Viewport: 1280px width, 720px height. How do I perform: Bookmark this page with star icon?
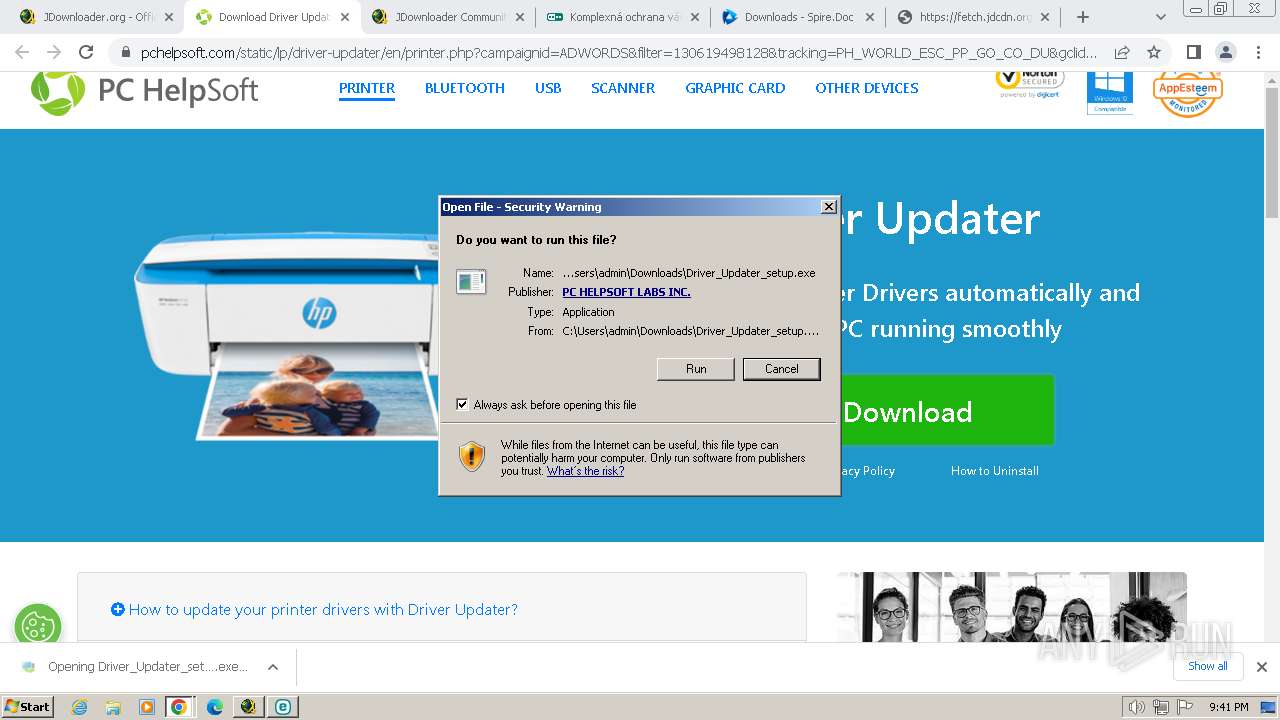1154,53
